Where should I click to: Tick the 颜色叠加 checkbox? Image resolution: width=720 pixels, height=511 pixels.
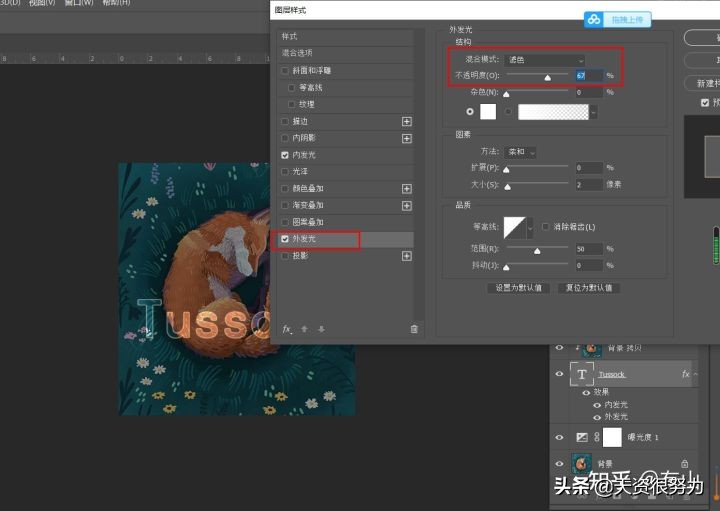[285, 188]
